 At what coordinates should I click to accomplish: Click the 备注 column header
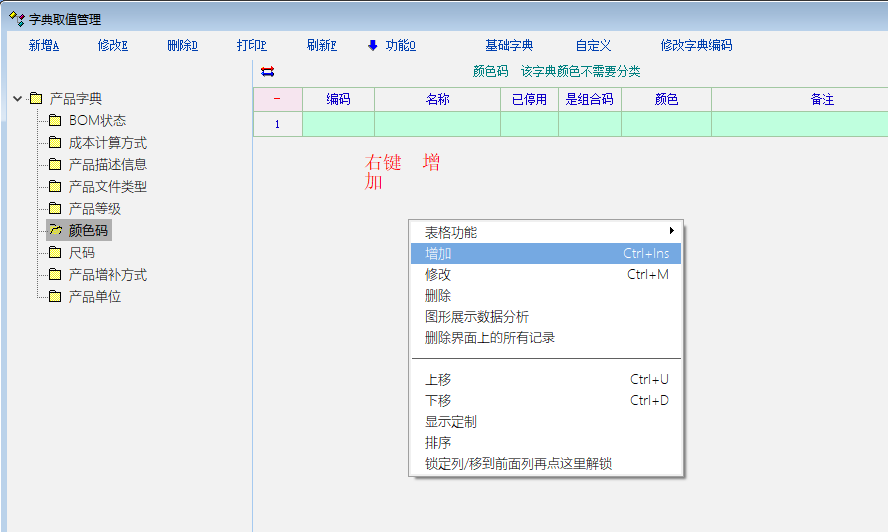pyautogui.click(x=800, y=99)
